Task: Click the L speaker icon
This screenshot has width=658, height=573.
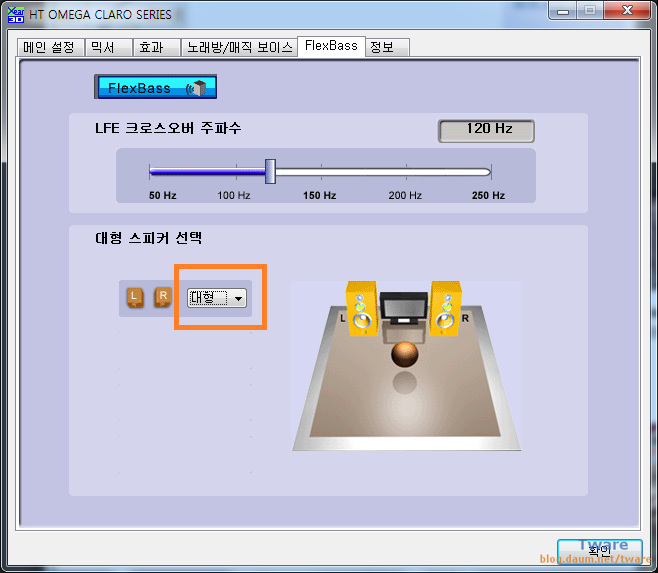Action: pyautogui.click(x=135, y=298)
